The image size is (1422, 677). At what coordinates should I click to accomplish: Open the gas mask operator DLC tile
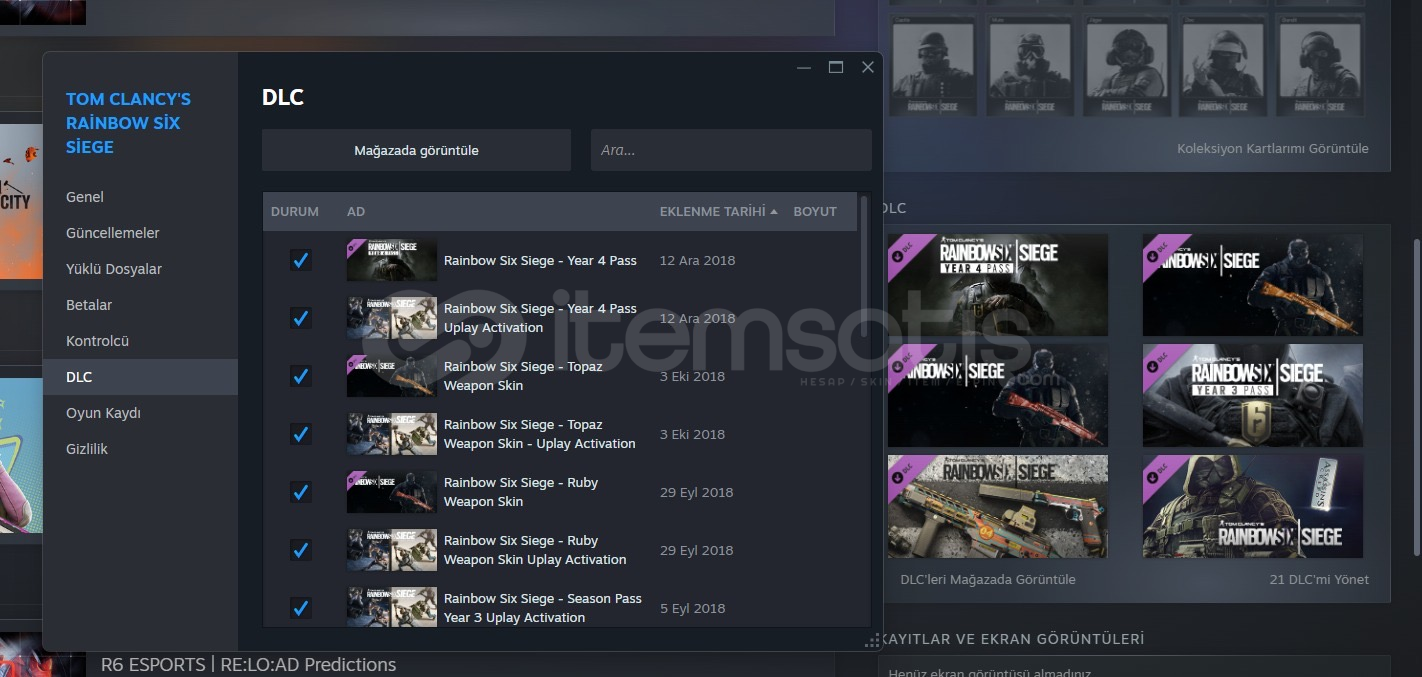[1253, 506]
